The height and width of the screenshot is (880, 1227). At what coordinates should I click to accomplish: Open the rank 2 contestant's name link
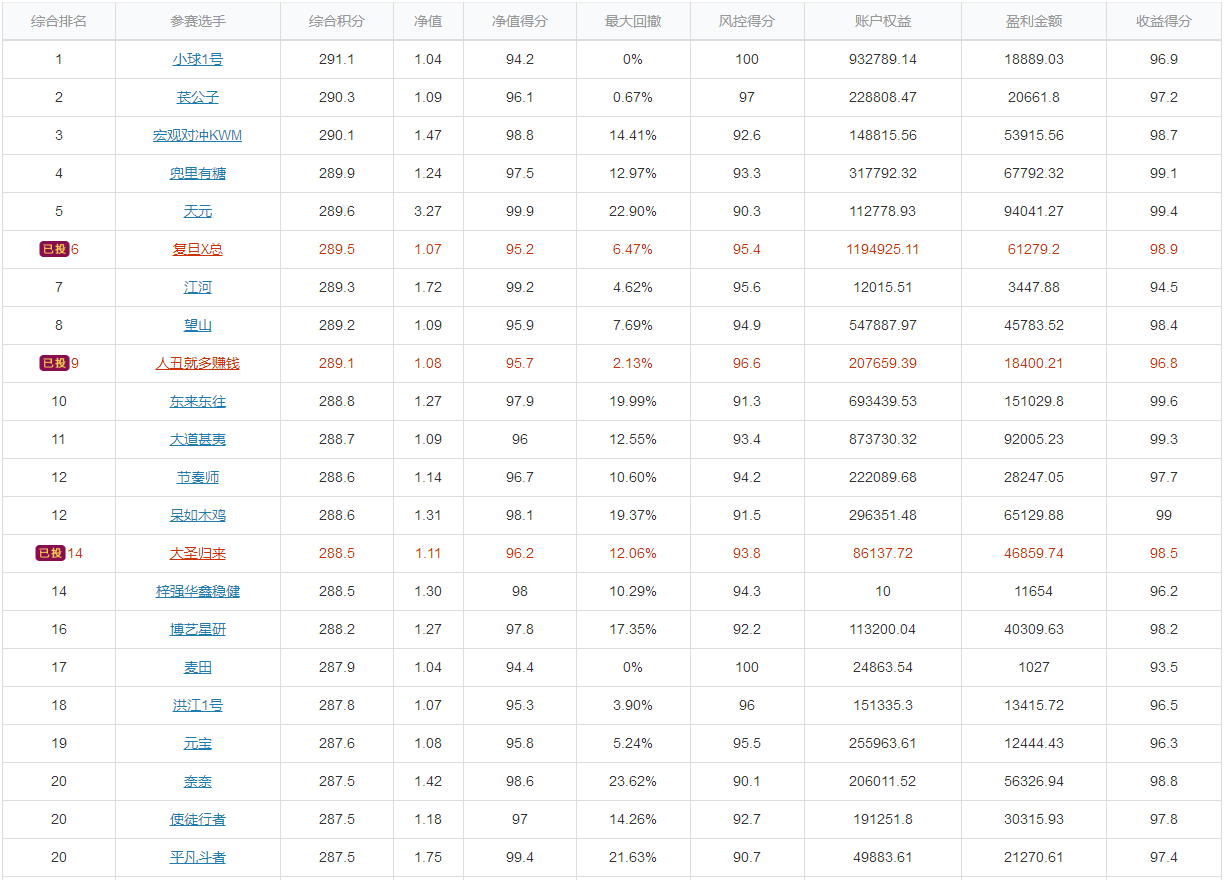tap(197, 97)
